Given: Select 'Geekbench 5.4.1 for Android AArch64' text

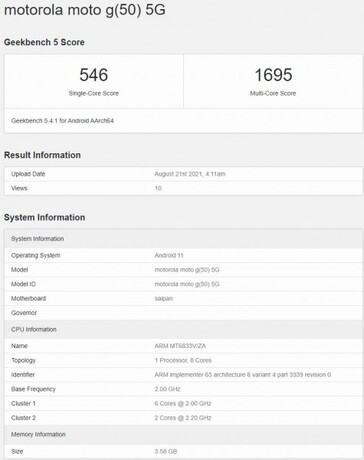Looking at the screenshot, I should point(62,121).
